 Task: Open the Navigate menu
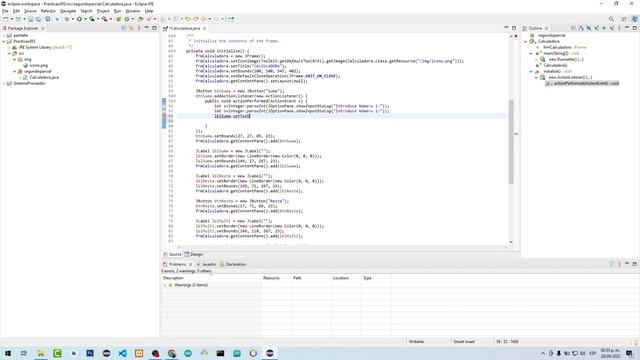pyautogui.click(x=68, y=11)
